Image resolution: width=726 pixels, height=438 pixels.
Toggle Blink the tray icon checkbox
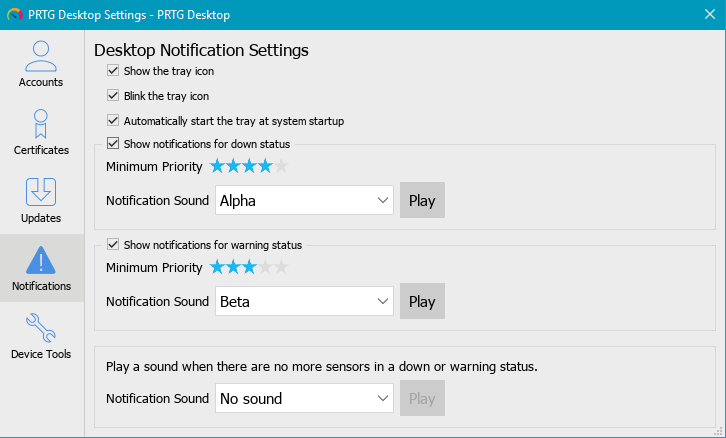tap(113, 95)
